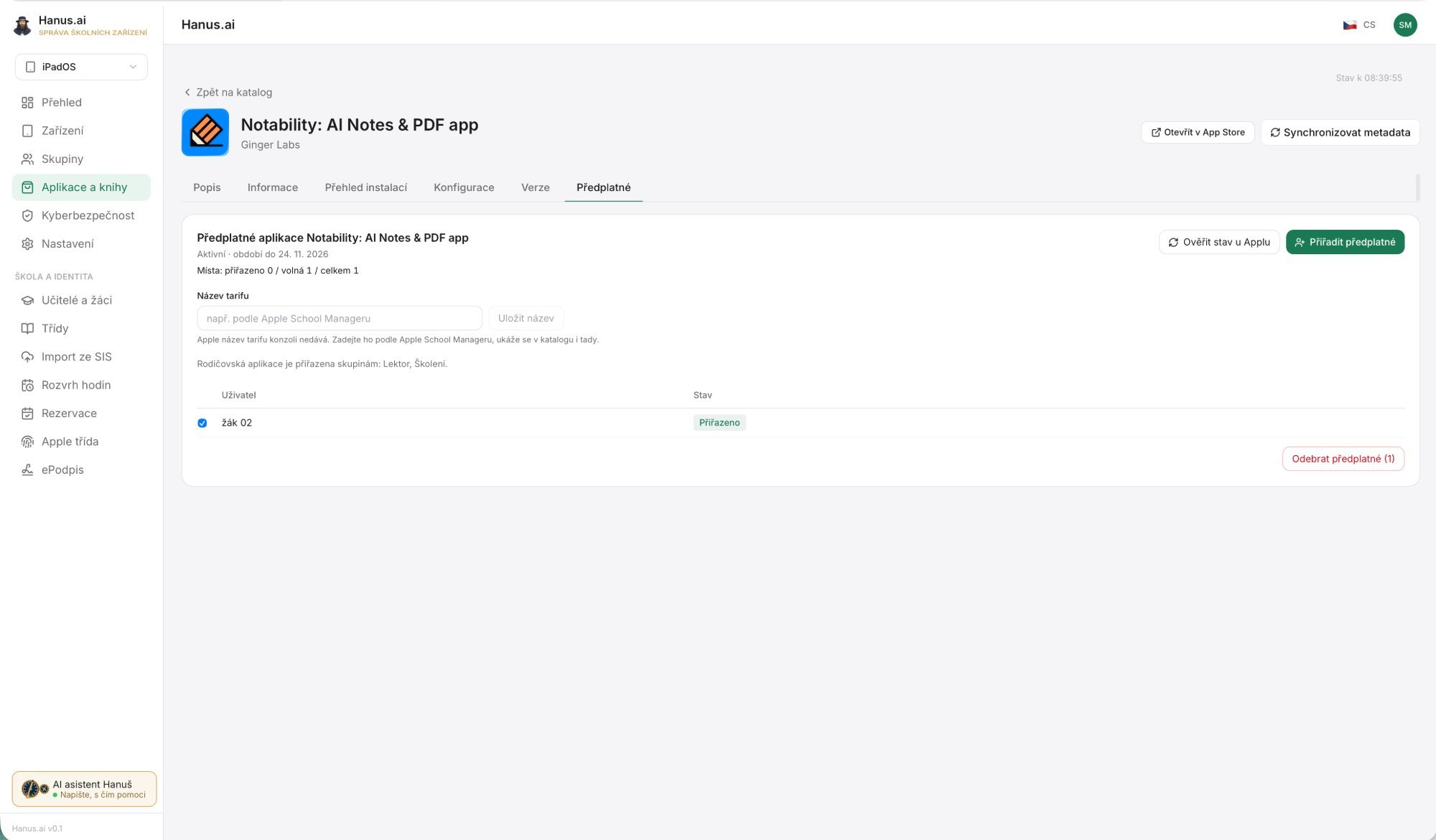Open Zařízení devices icon in sidebar
The width and height of the screenshot is (1436, 840).
(27, 131)
